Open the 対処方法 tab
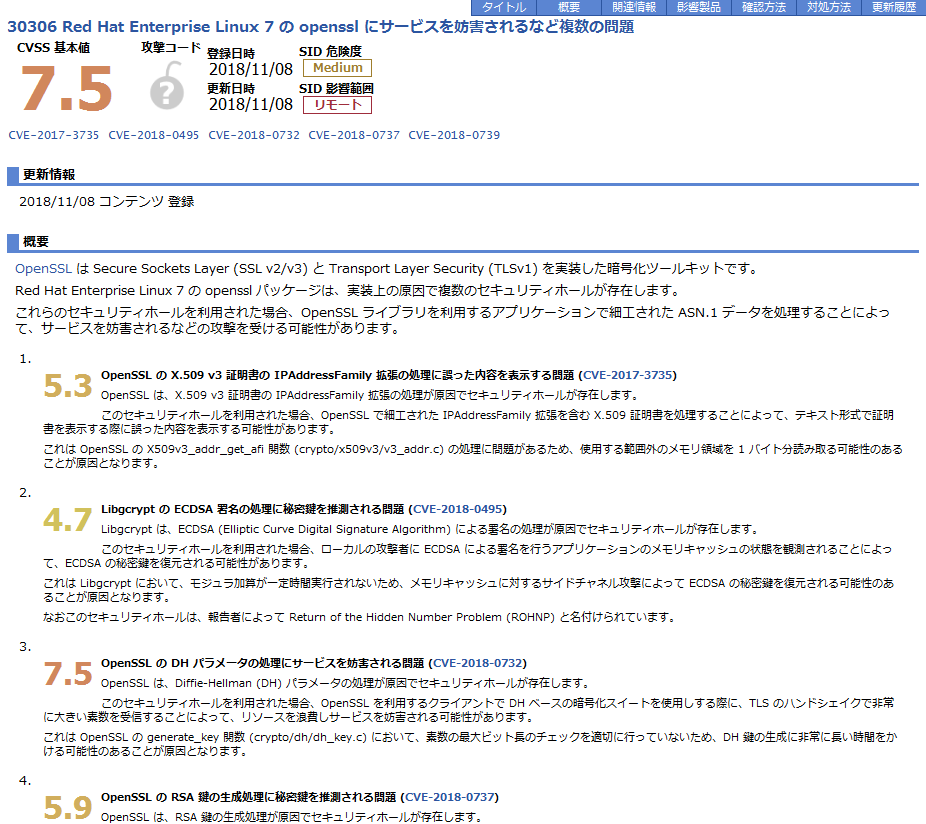Screen dimensions: 926x824 pyautogui.click(x=829, y=7)
